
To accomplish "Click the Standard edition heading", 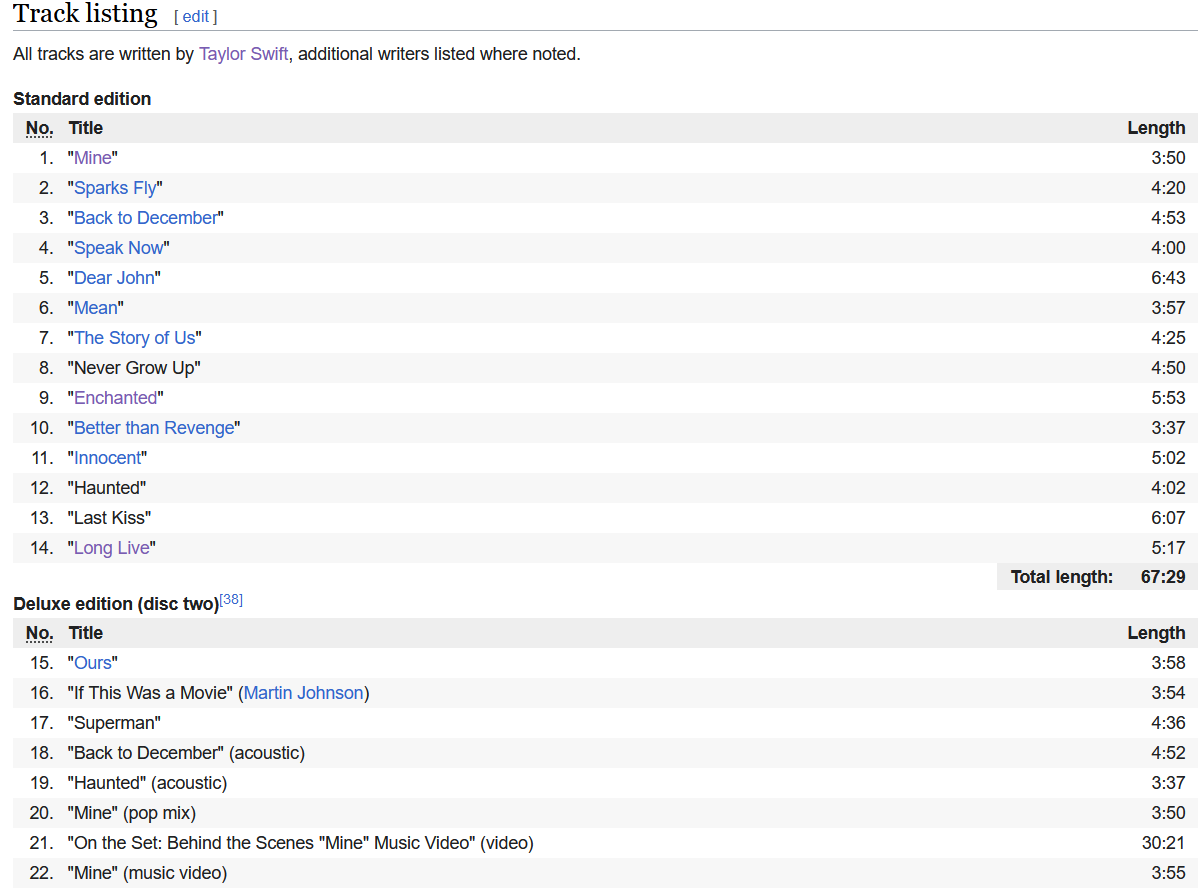I will click(82, 99).
